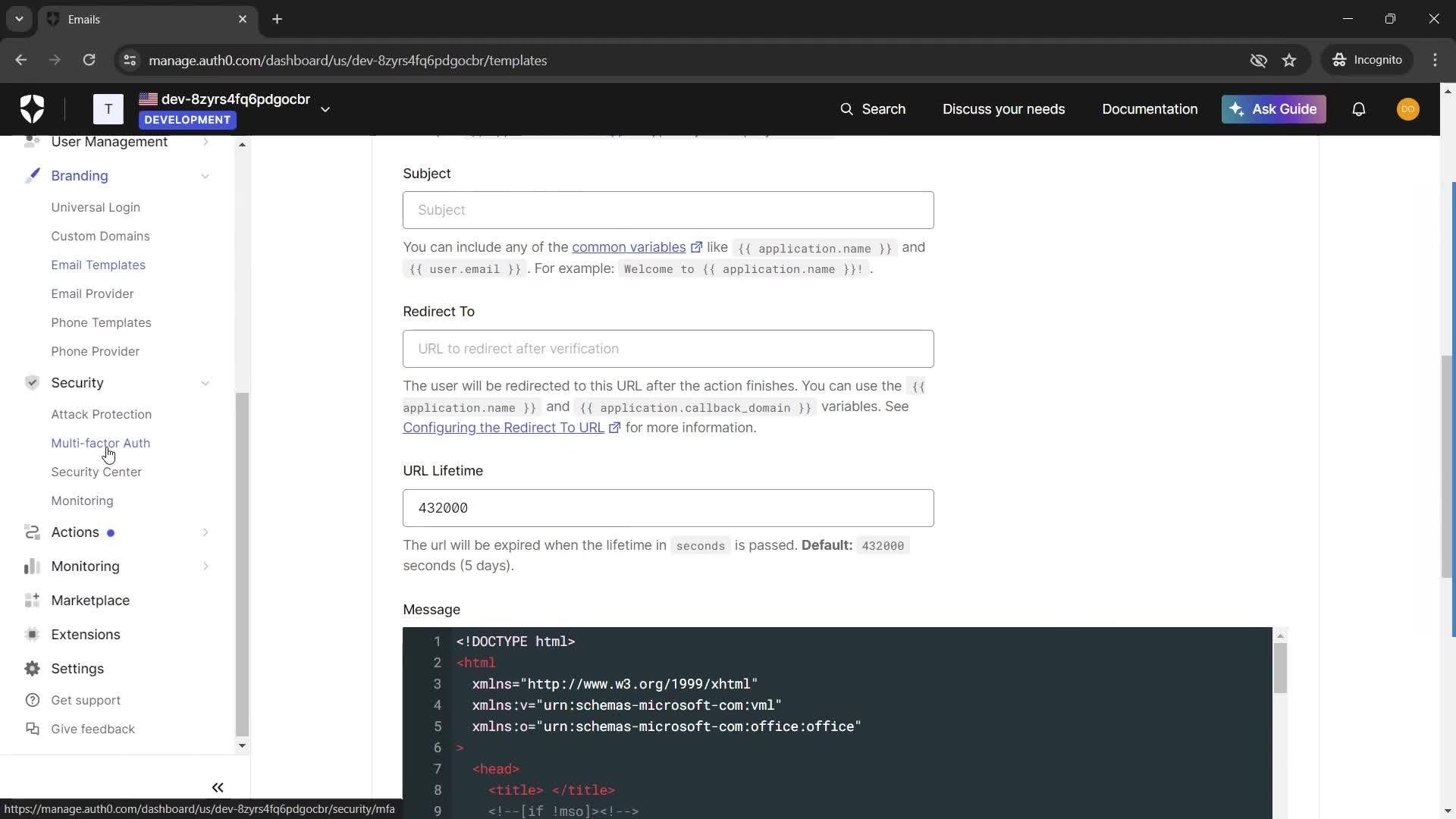The image size is (1456, 819).
Task: Open Phone Templates page
Action: [101, 322]
